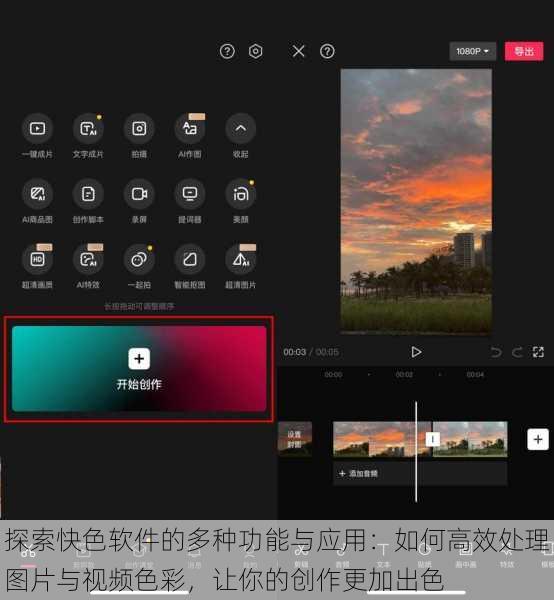Click the sunset video preview area
This screenshot has height=600, width=554.
pos(416,201)
